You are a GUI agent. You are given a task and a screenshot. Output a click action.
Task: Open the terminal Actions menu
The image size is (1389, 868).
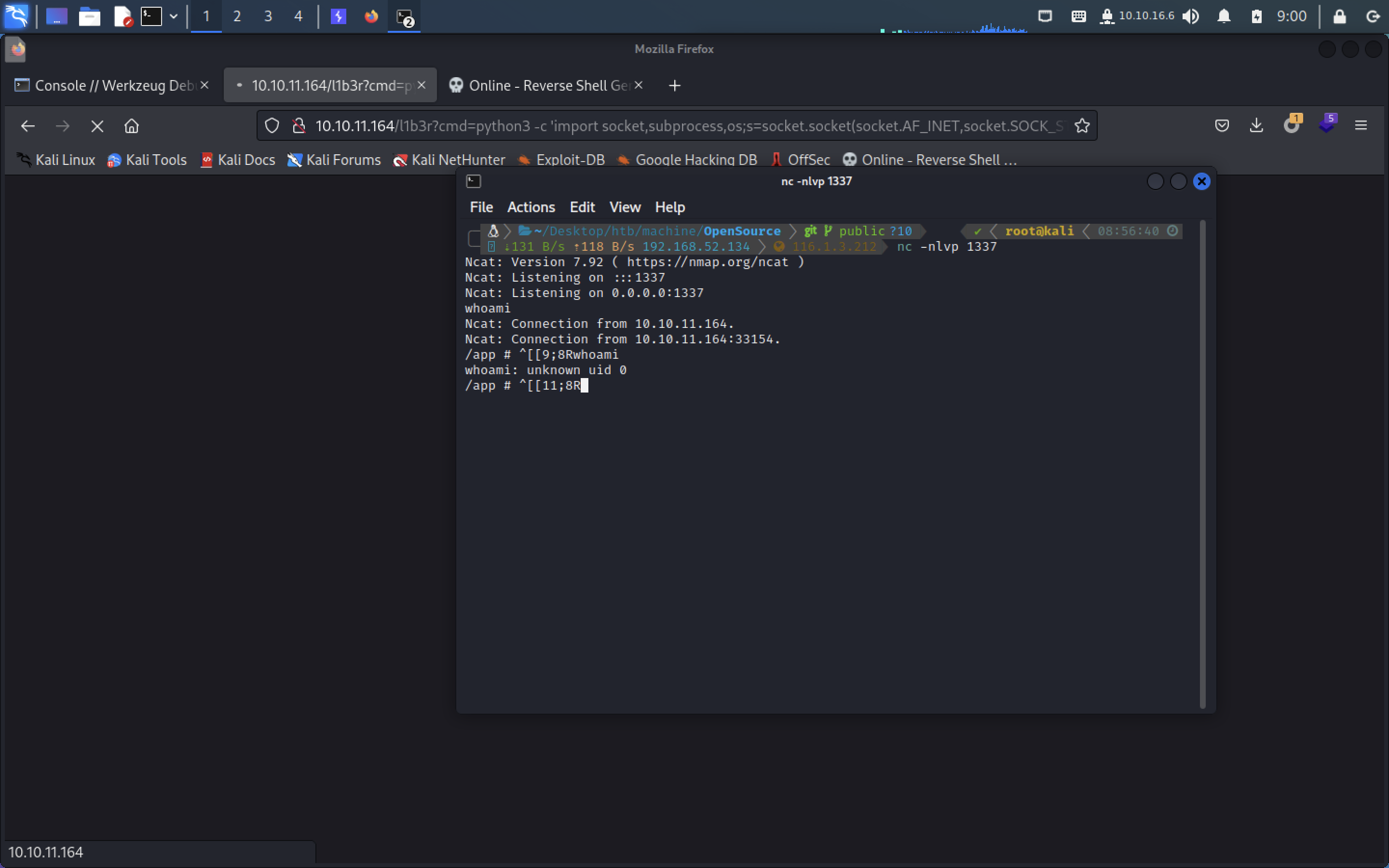[x=531, y=207]
